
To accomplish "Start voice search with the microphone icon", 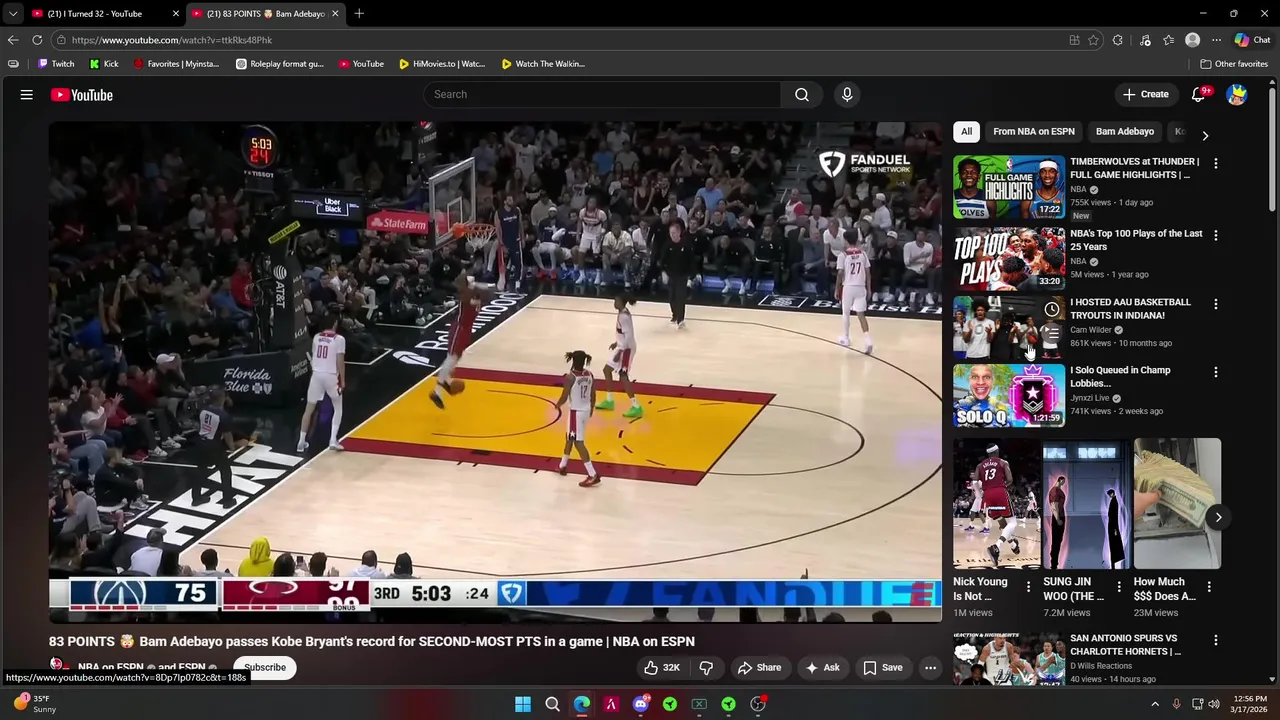I will tap(847, 94).
